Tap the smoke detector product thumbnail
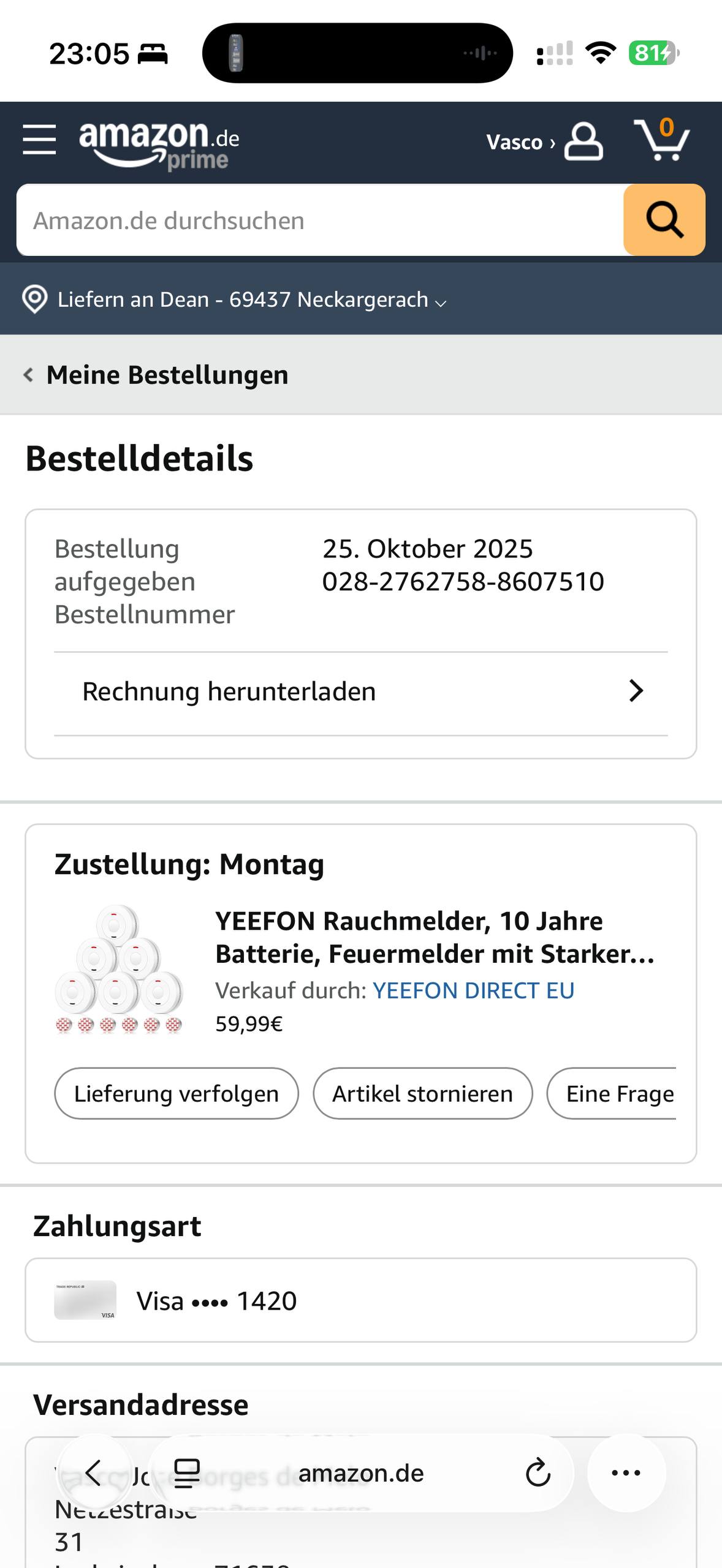The height and width of the screenshot is (1568, 722). (x=119, y=970)
